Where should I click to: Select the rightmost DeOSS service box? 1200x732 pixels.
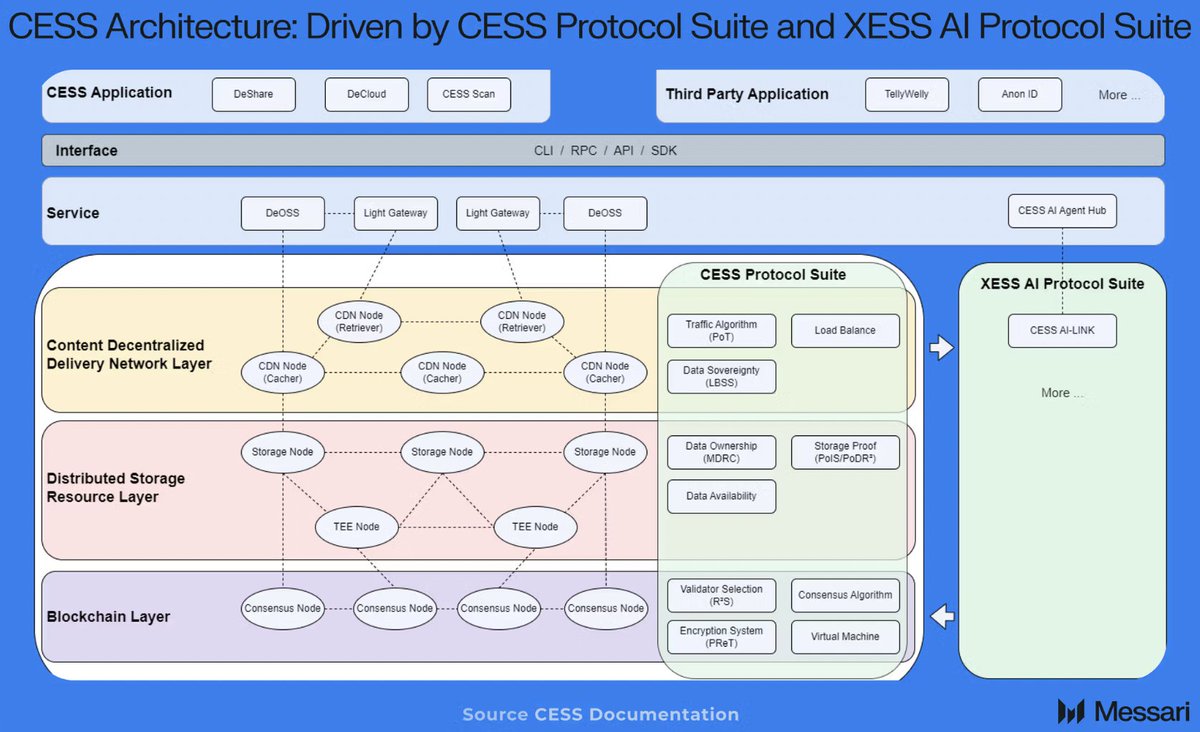(x=605, y=213)
